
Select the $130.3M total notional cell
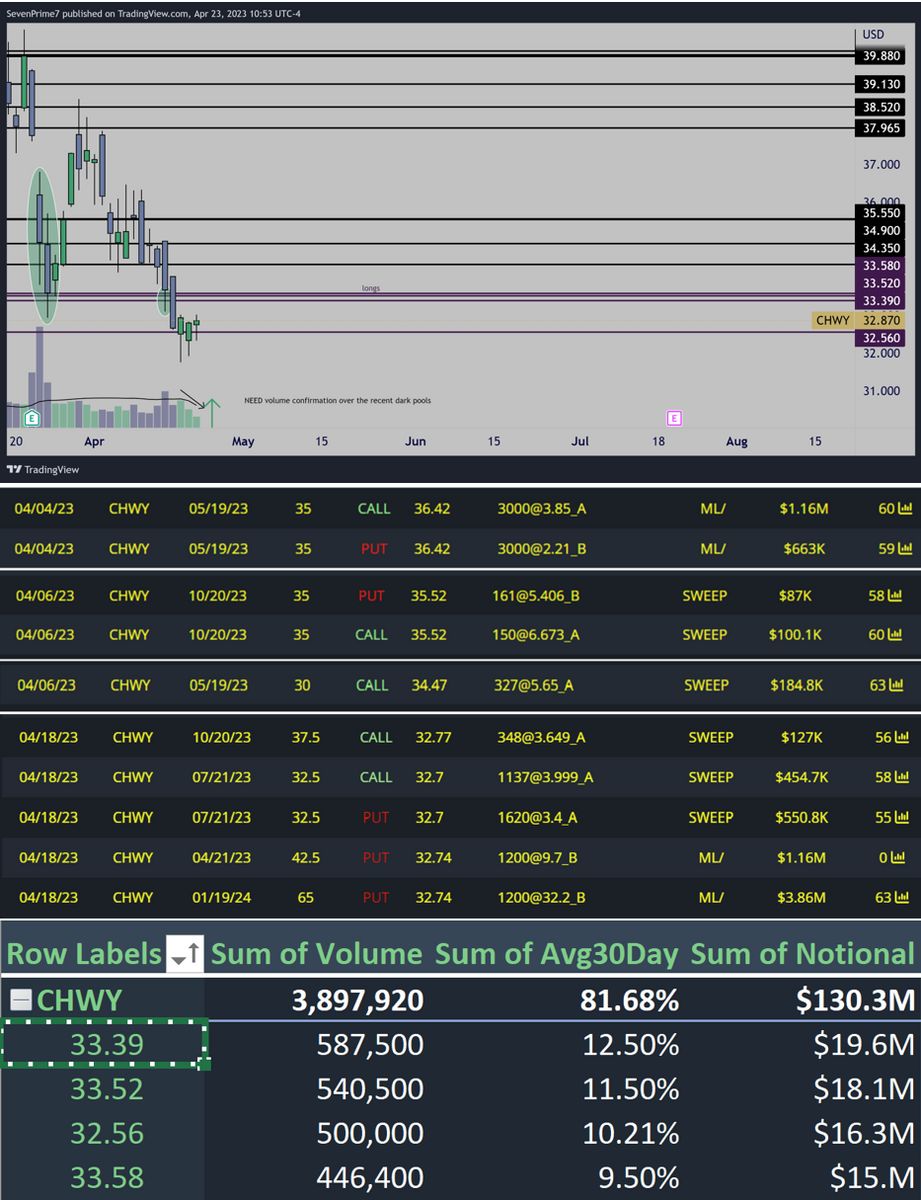(x=856, y=1000)
